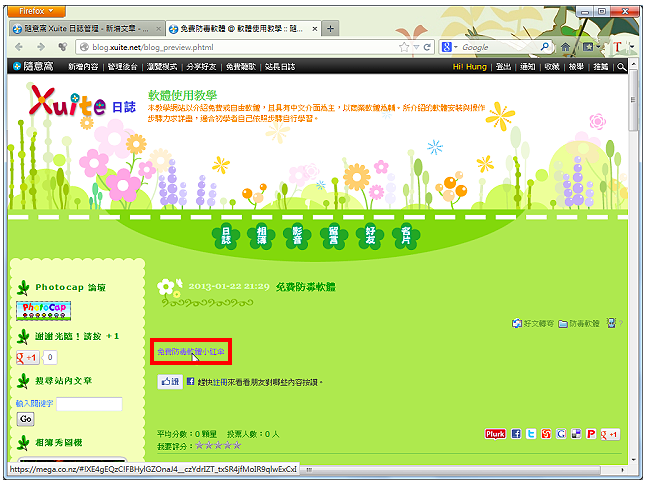Image resolution: width=646 pixels, height=482 pixels.
Task: Click the 註冊 link beside the Facebook icon
Action: click(x=218, y=382)
